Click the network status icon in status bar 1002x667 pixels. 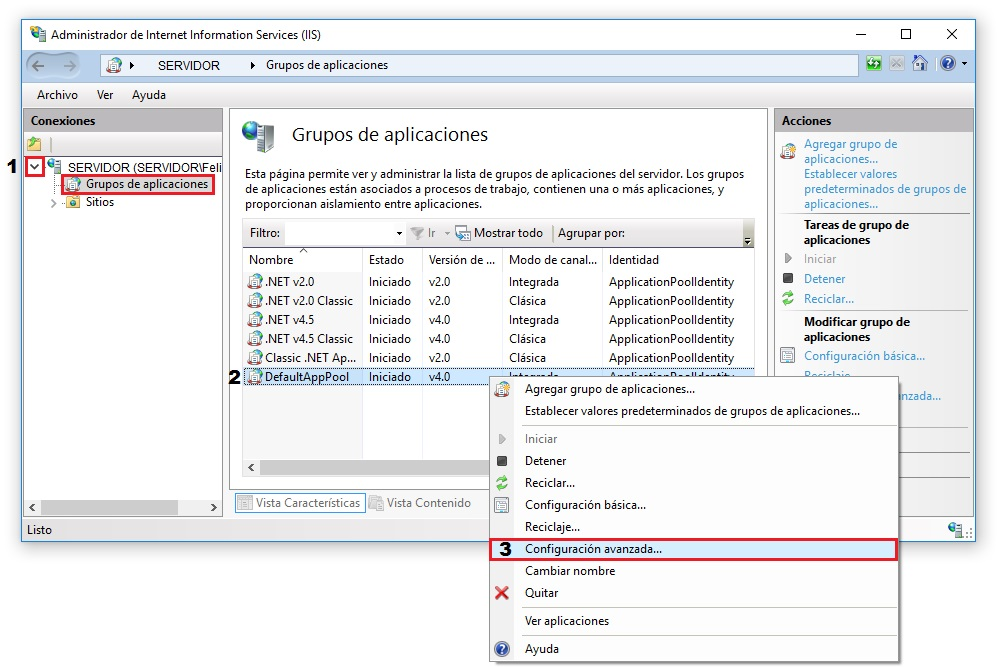tap(956, 529)
